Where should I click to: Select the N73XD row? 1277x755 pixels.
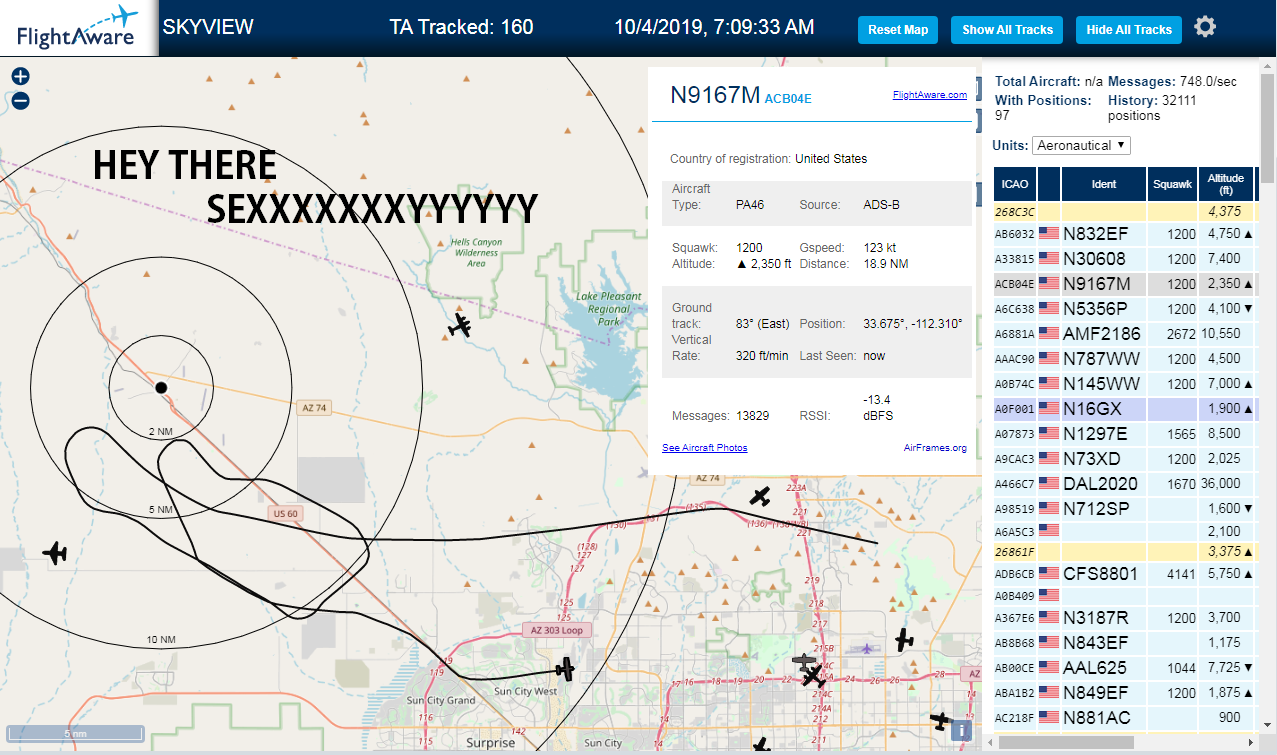coord(1125,459)
